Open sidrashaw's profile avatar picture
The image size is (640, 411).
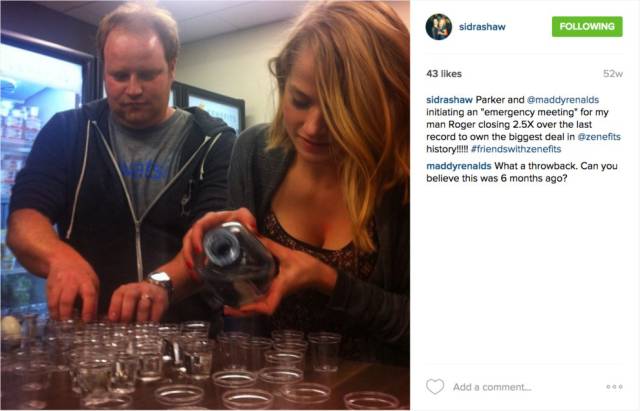point(438,27)
